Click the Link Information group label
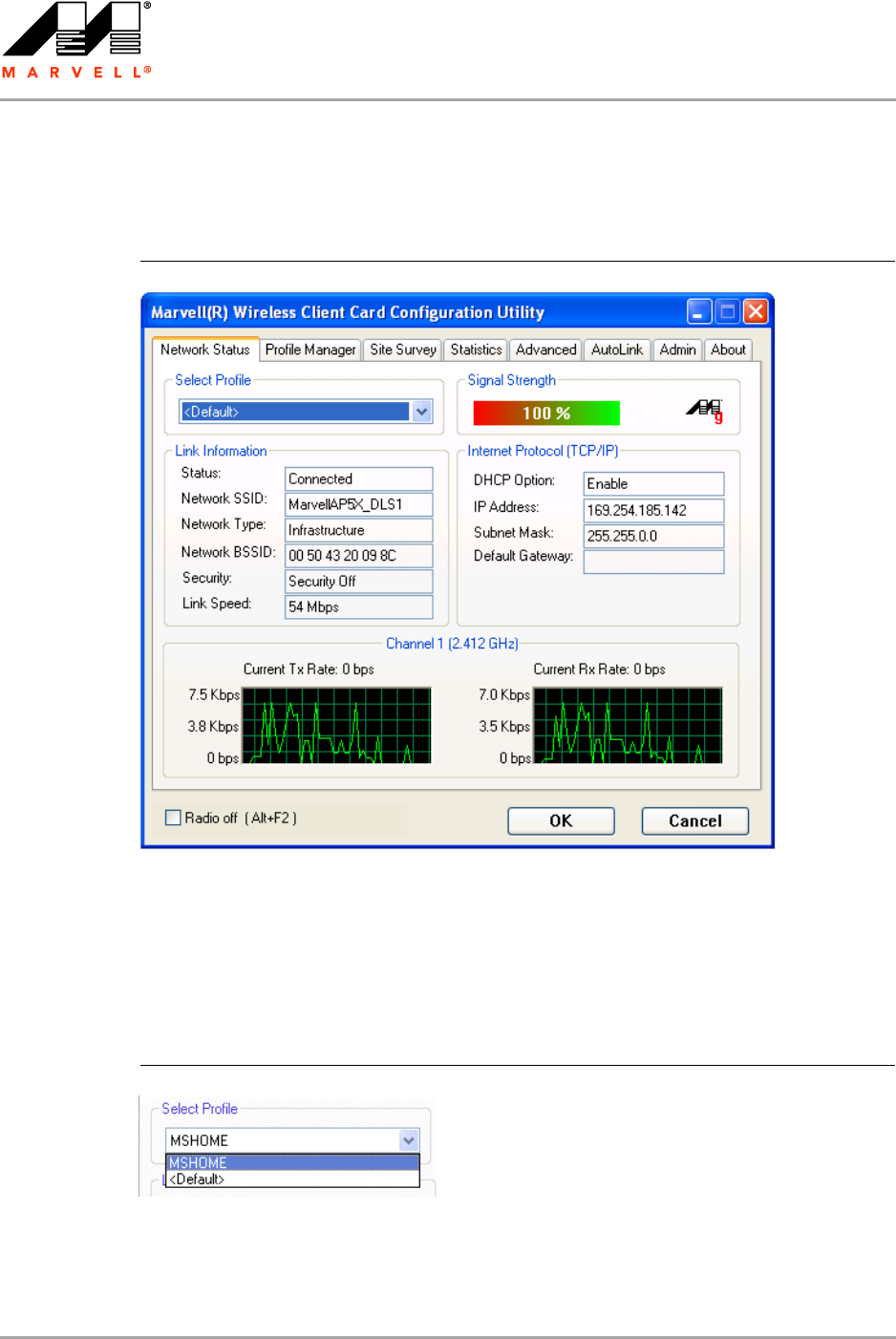896x1339 pixels. [221, 451]
